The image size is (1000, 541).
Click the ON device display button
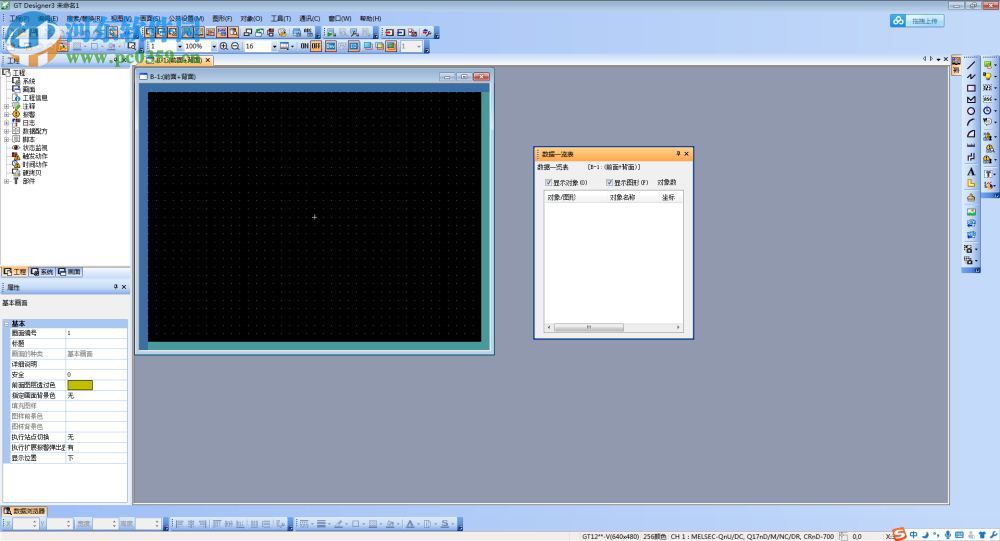tap(305, 46)
